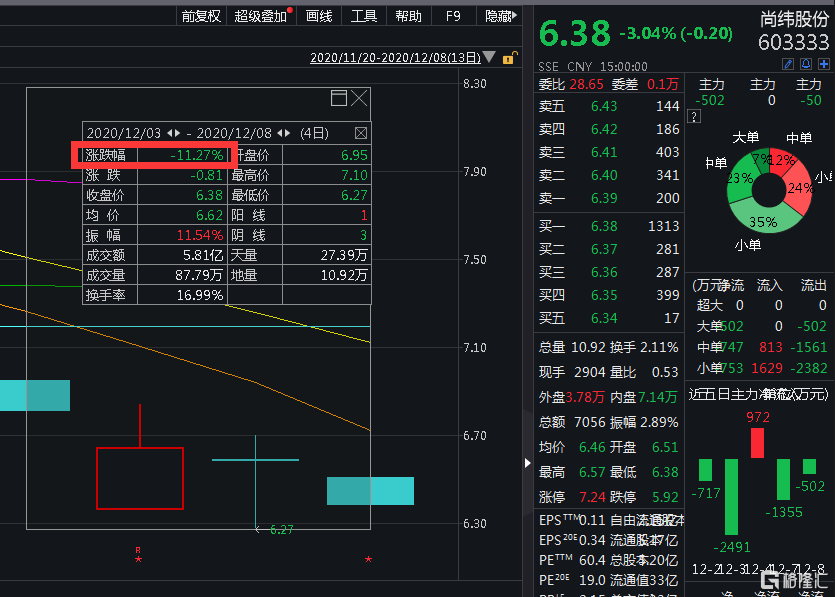Open the 工具 tools menu
Viewport: 835px width, 597px height.
tap(364, 16)
